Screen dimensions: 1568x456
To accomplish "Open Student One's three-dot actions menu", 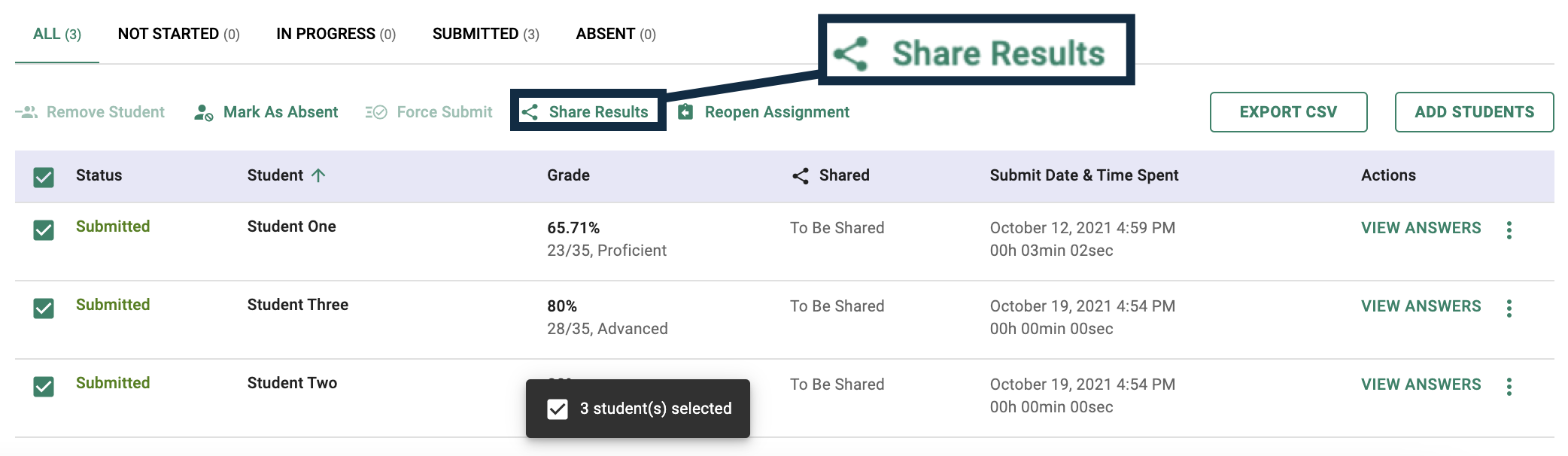I will click(1509, 230).
